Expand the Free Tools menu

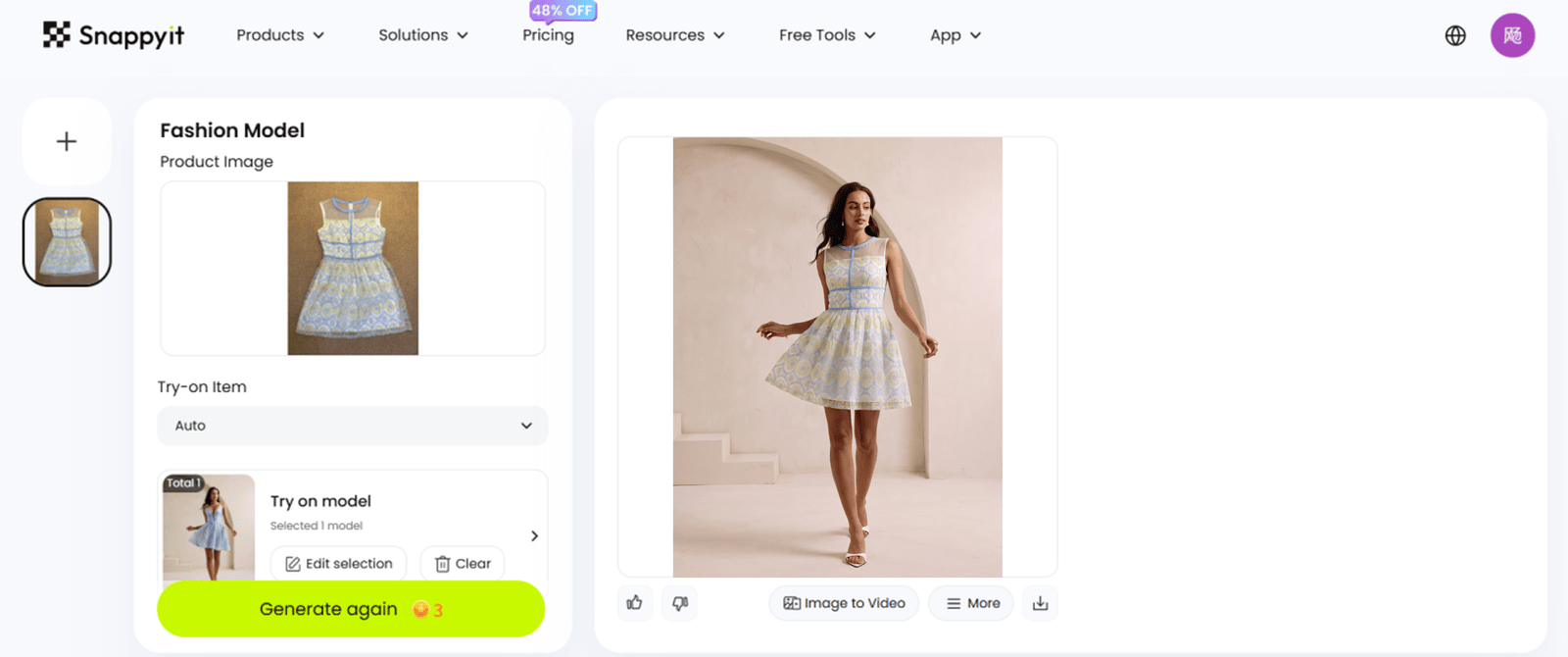tap(827, 35)
